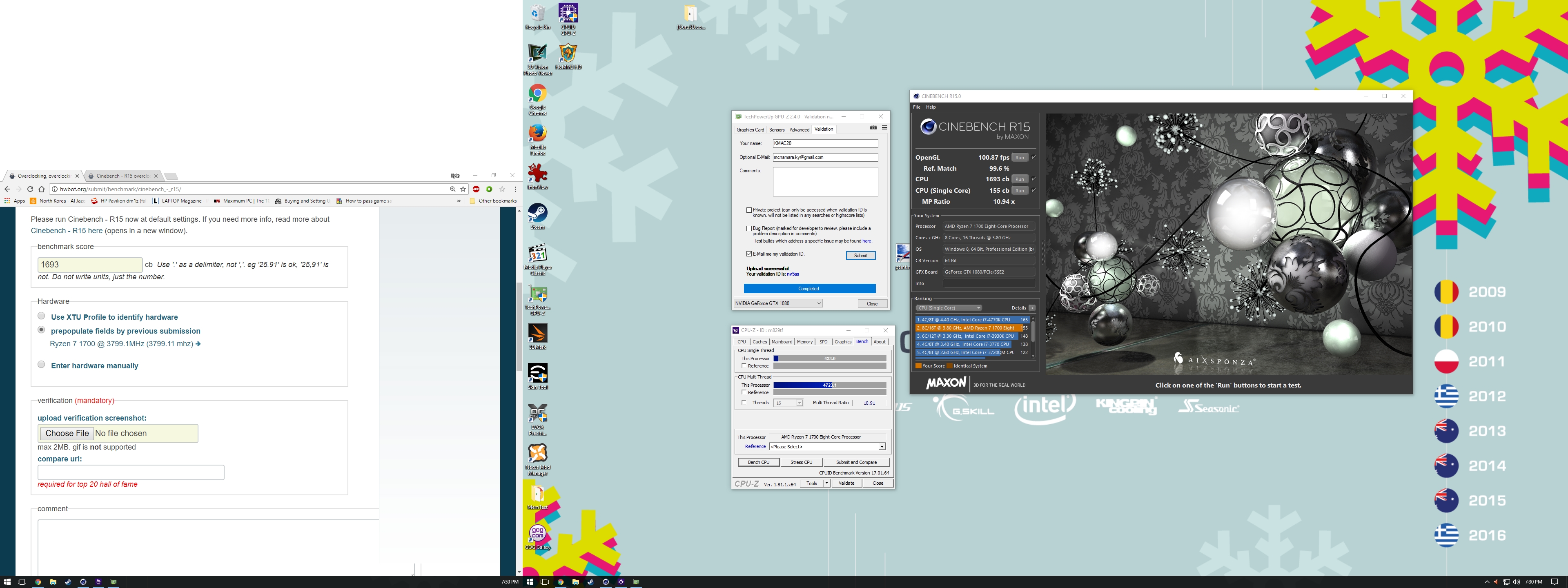Toggle the Threads checkbox in CPU-Z
The height and width of the screenshot is (588, 1568).
pos(744,402)
